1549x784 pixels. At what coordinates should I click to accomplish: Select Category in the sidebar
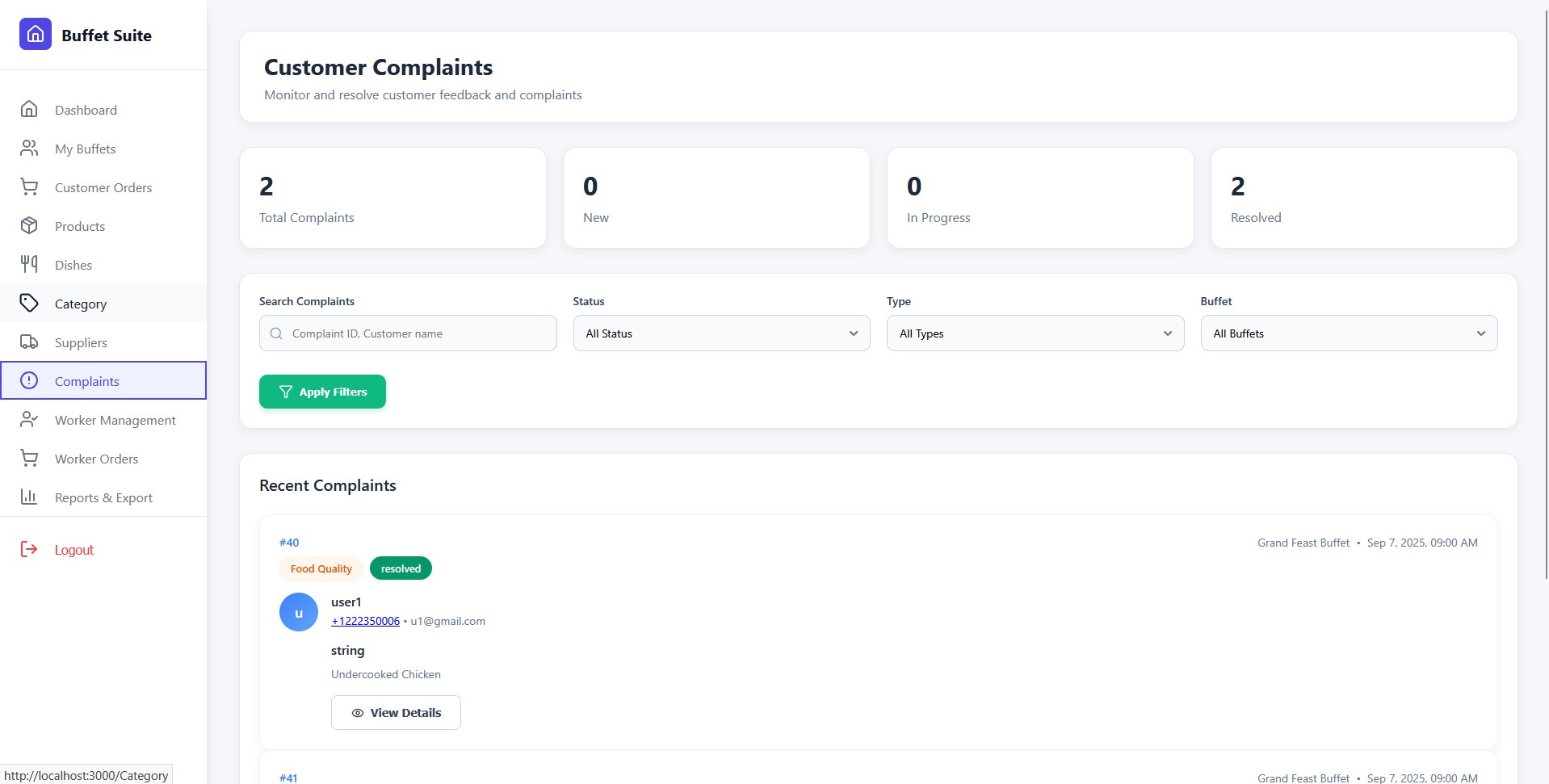click(x=81, y=304)
